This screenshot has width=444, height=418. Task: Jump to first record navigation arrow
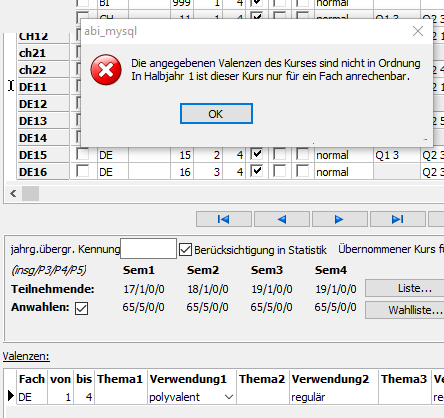[224, 219]
